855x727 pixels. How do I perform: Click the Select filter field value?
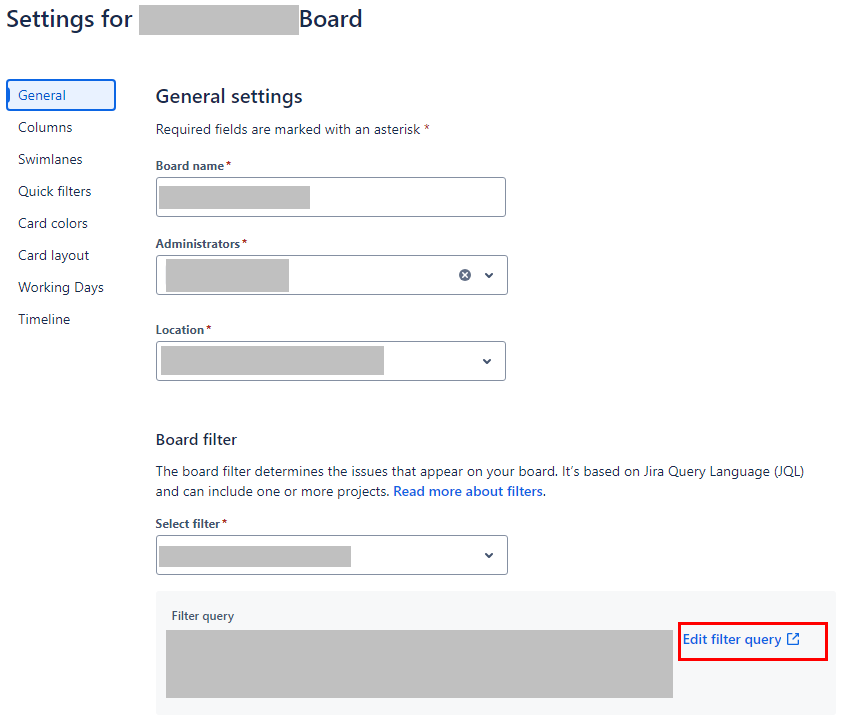pos(255,556)
